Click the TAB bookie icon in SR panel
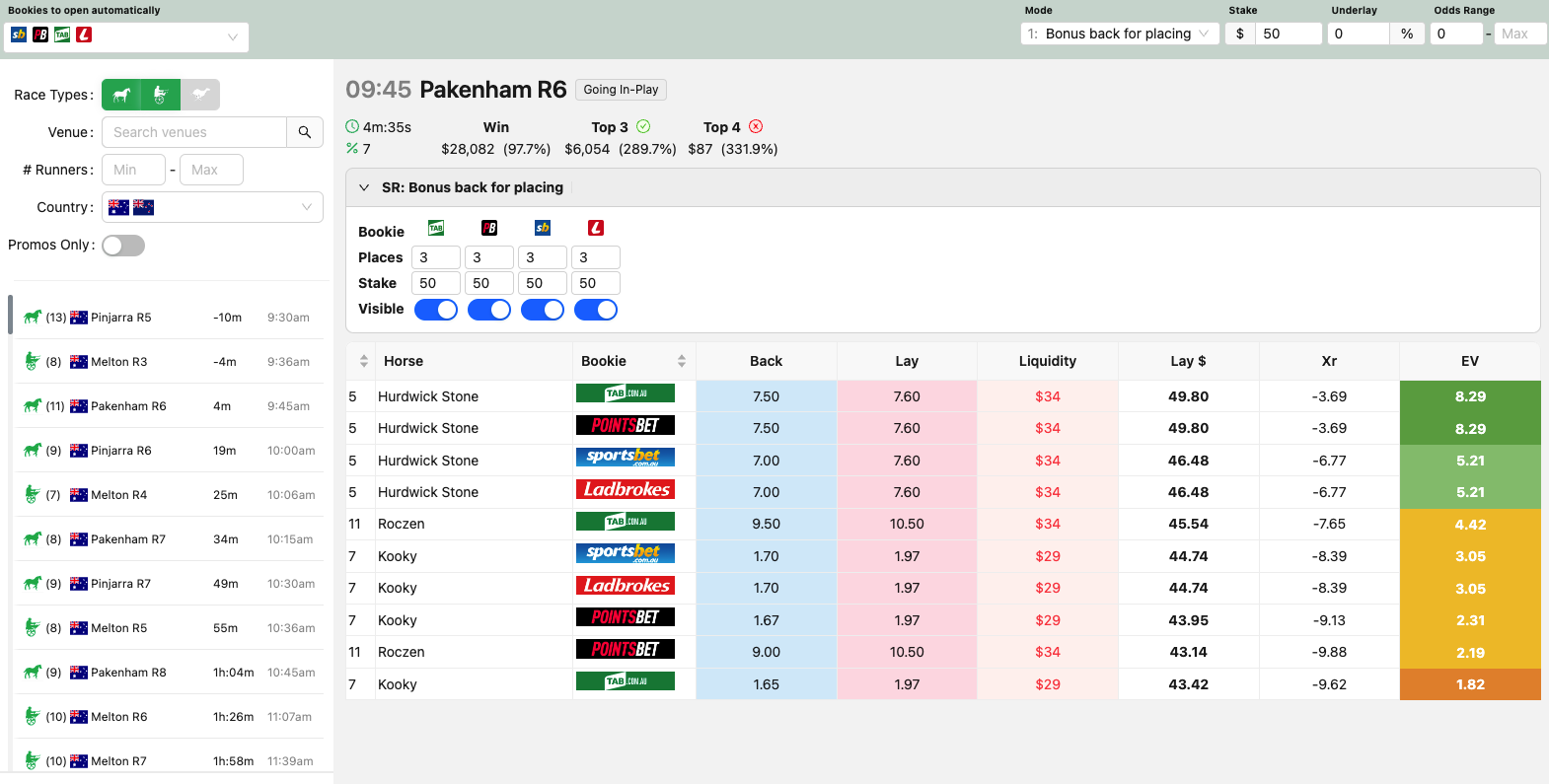 click(x=436, y=229)
